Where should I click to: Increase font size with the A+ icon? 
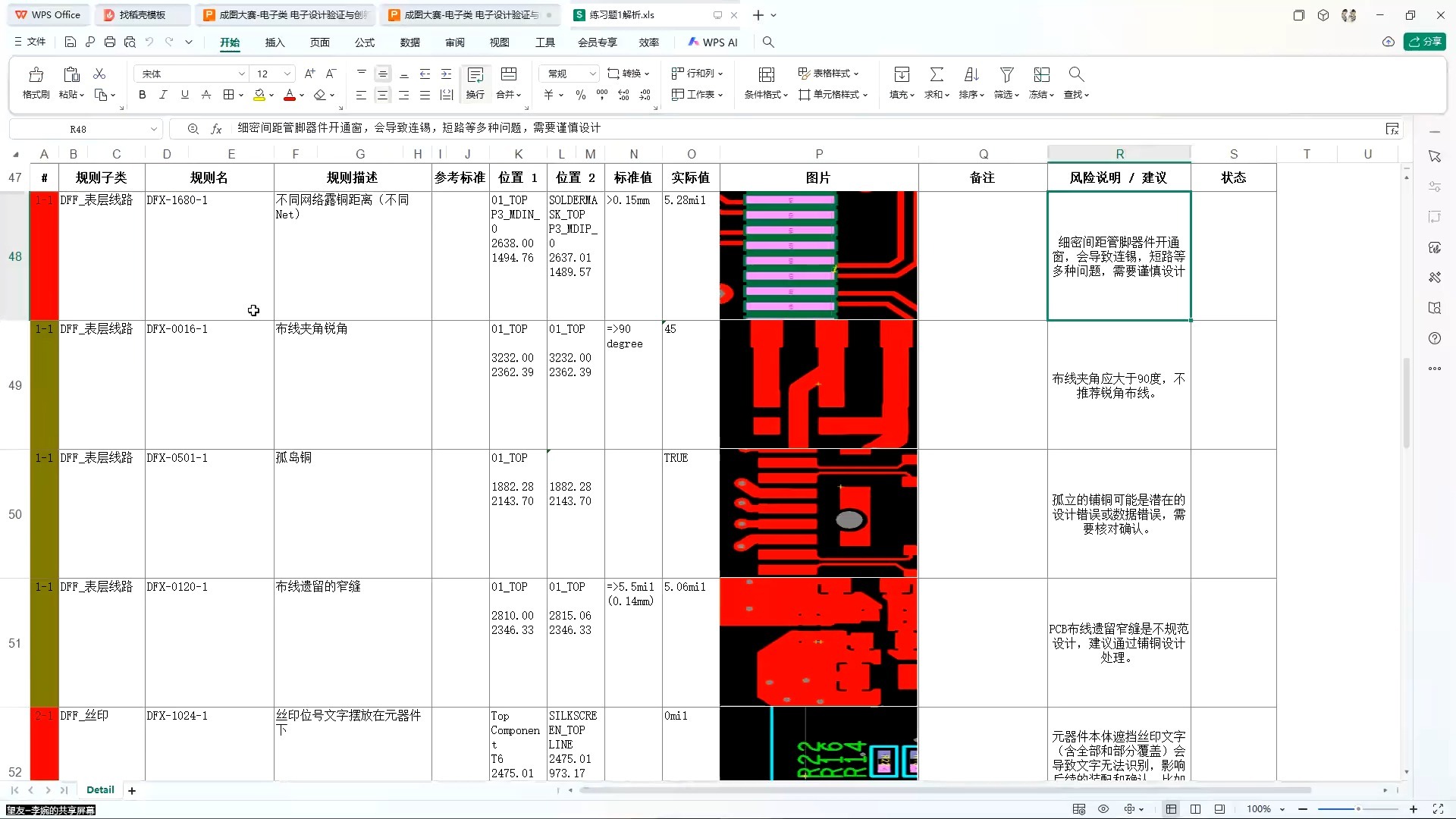309,74
